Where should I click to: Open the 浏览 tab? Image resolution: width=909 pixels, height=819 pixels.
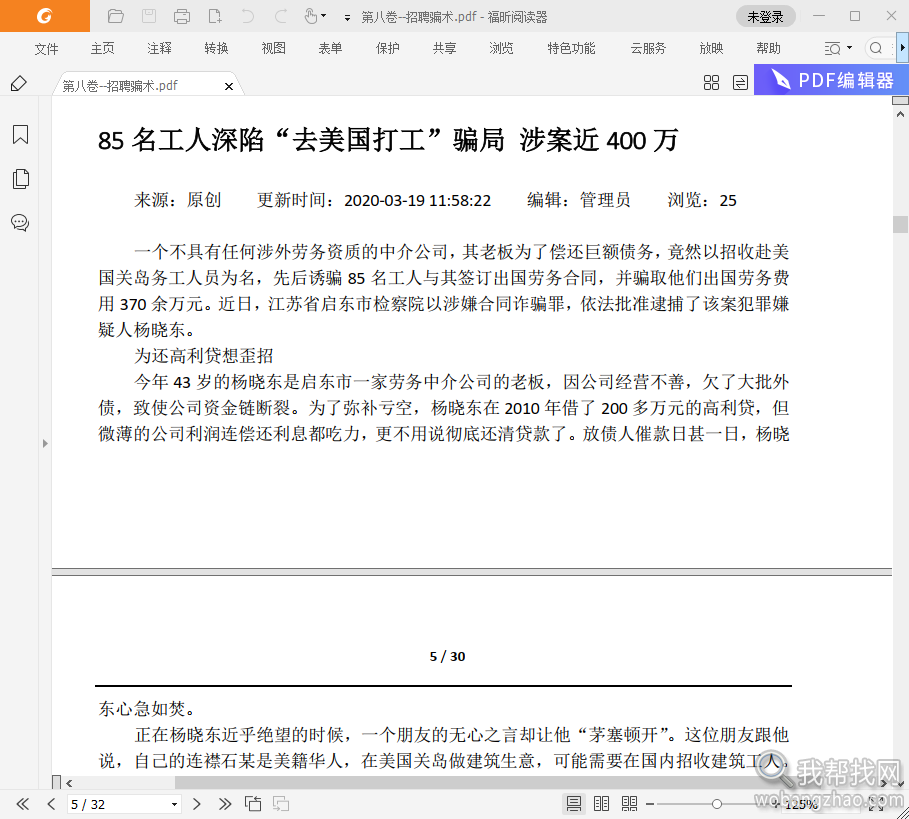point(501,49)
